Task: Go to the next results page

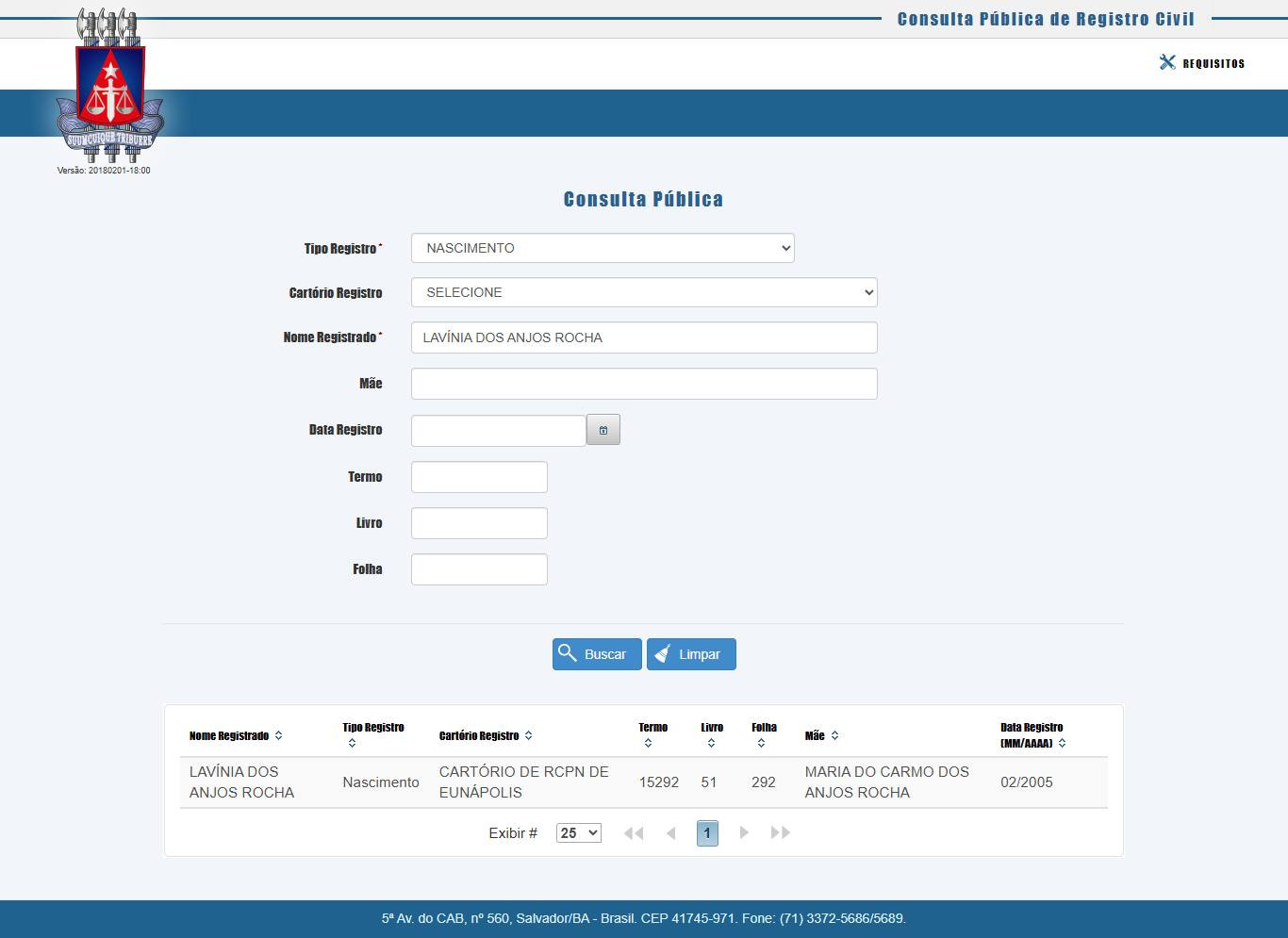Action: pos(744,833)
